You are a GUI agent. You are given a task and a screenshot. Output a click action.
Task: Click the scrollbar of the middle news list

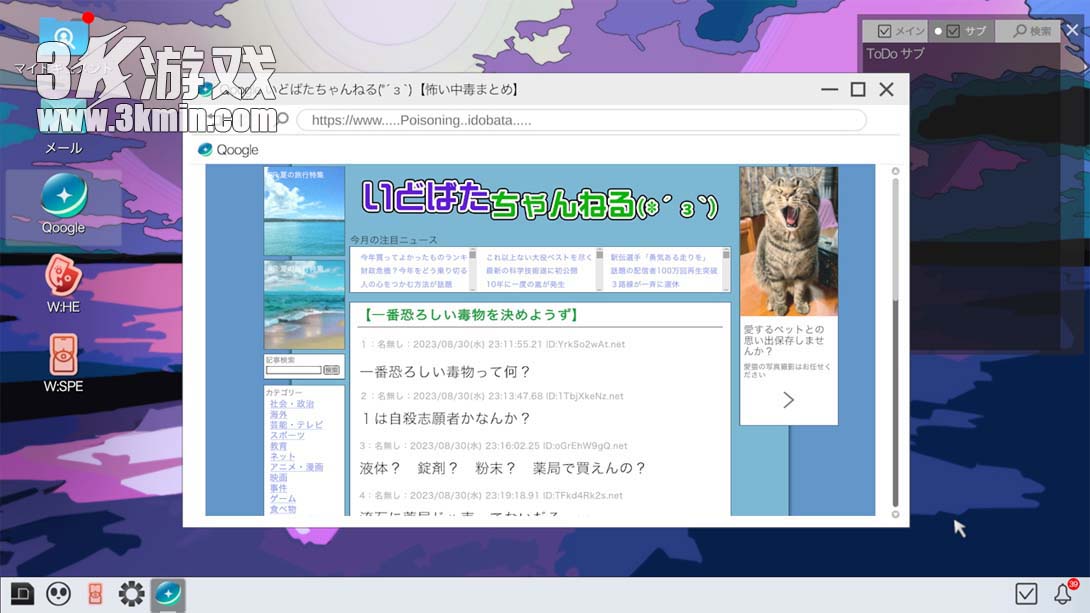(x=599, y=269)
